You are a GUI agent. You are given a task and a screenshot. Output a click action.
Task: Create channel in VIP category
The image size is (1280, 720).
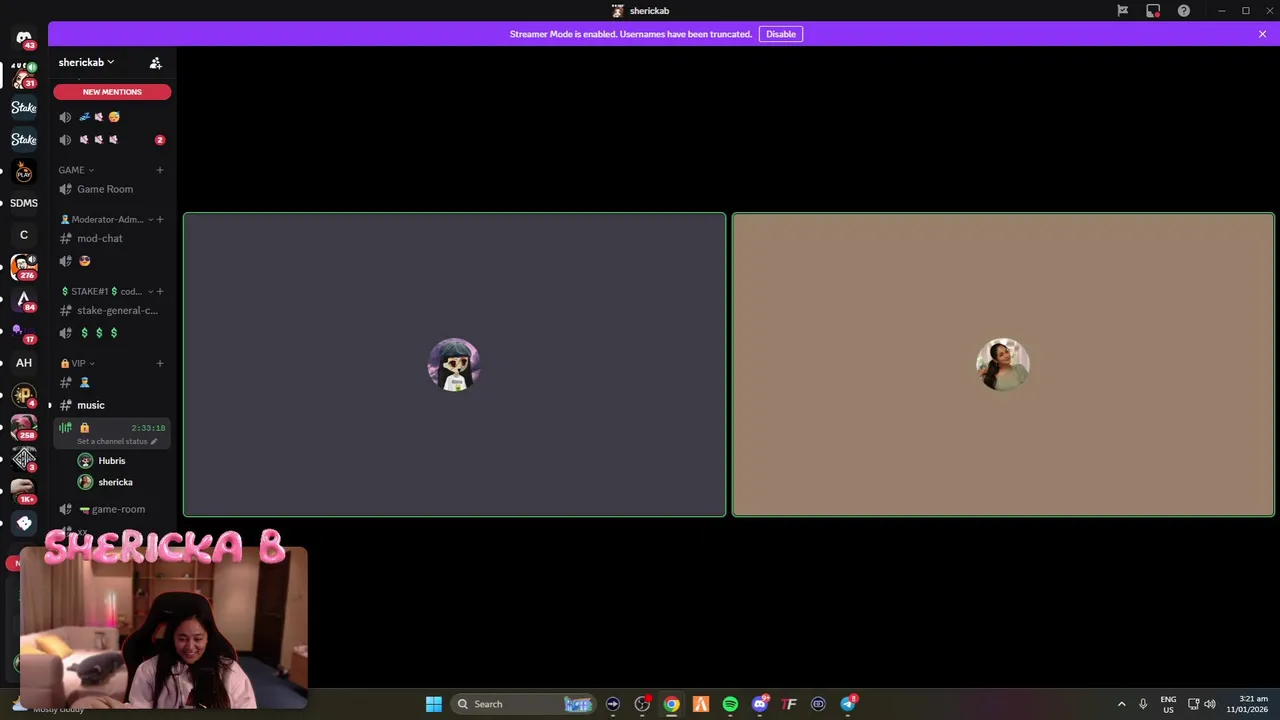[160, 363]
